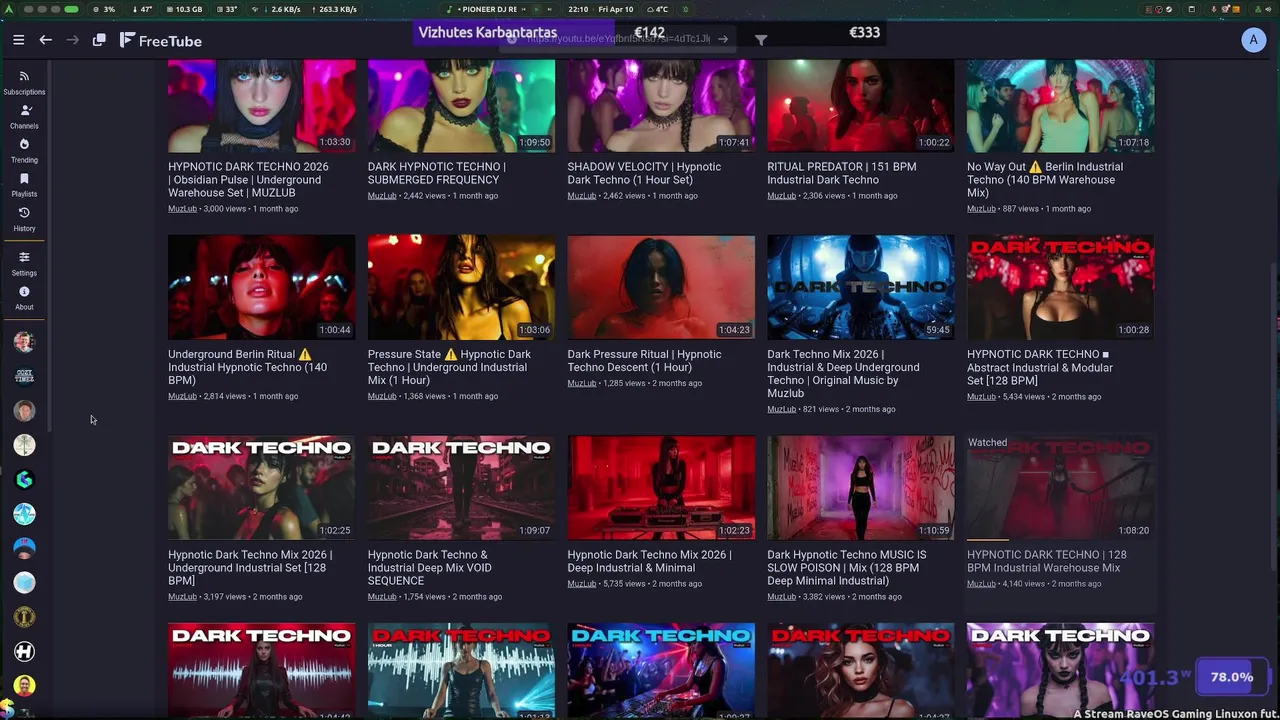
Task: Submit search with the arrow in the search bar
Action: point(723,39)
